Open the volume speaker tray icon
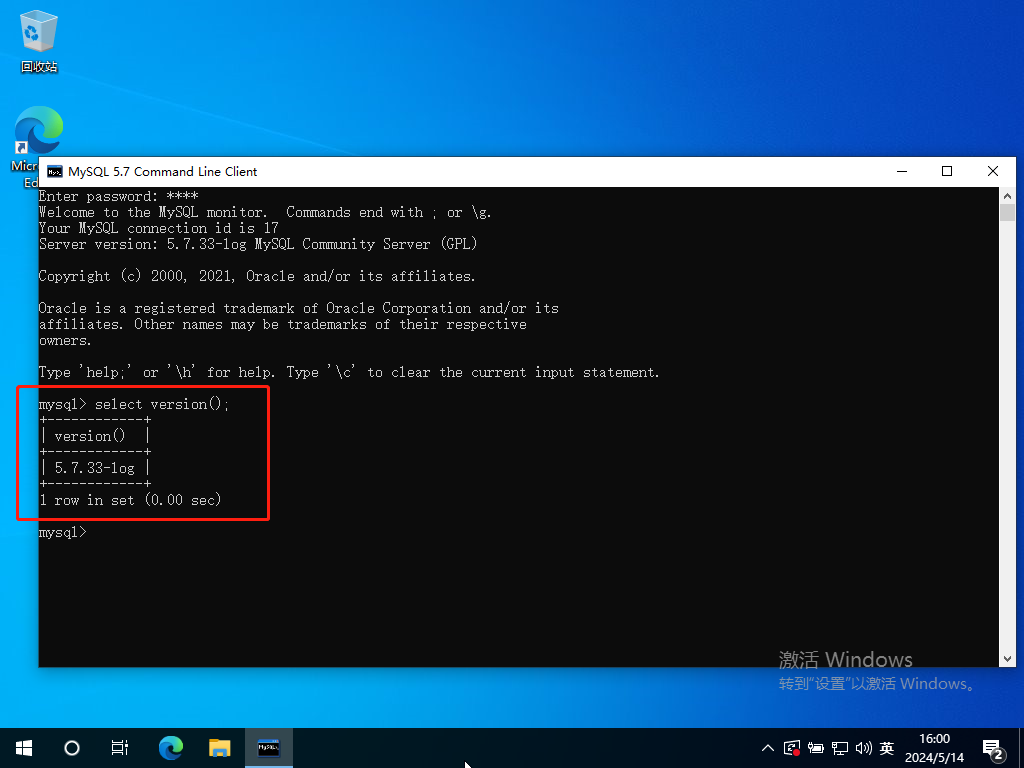The image size is (1024, 768). (863, 748)
